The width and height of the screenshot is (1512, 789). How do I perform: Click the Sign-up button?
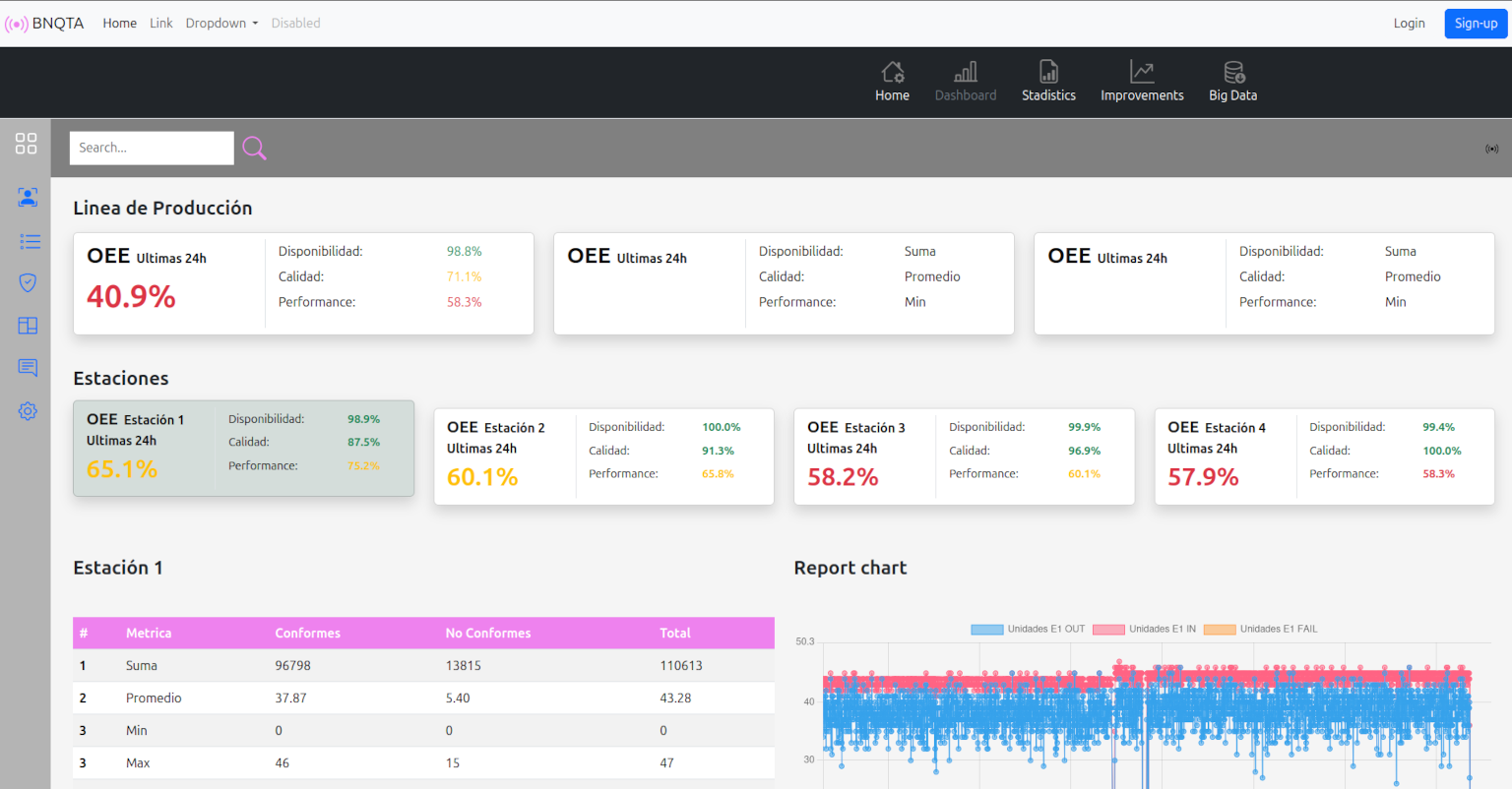point(1475,24)
